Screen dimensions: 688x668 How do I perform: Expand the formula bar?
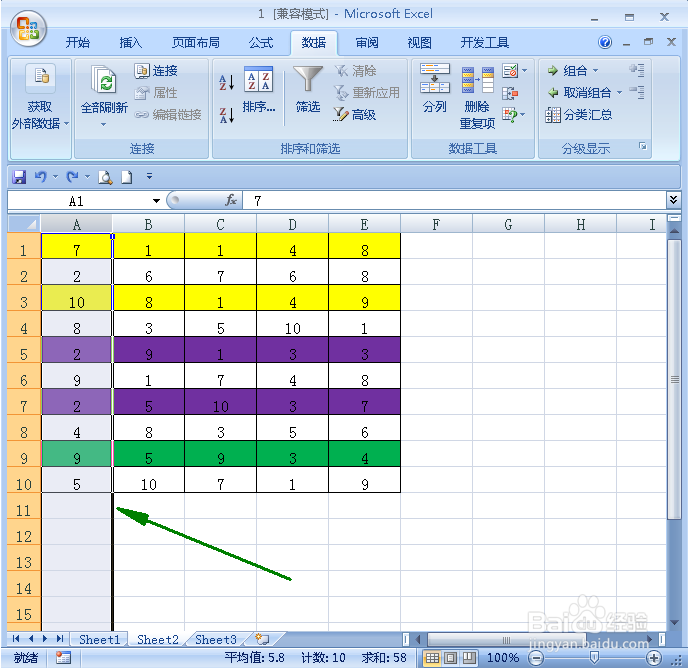673,200
